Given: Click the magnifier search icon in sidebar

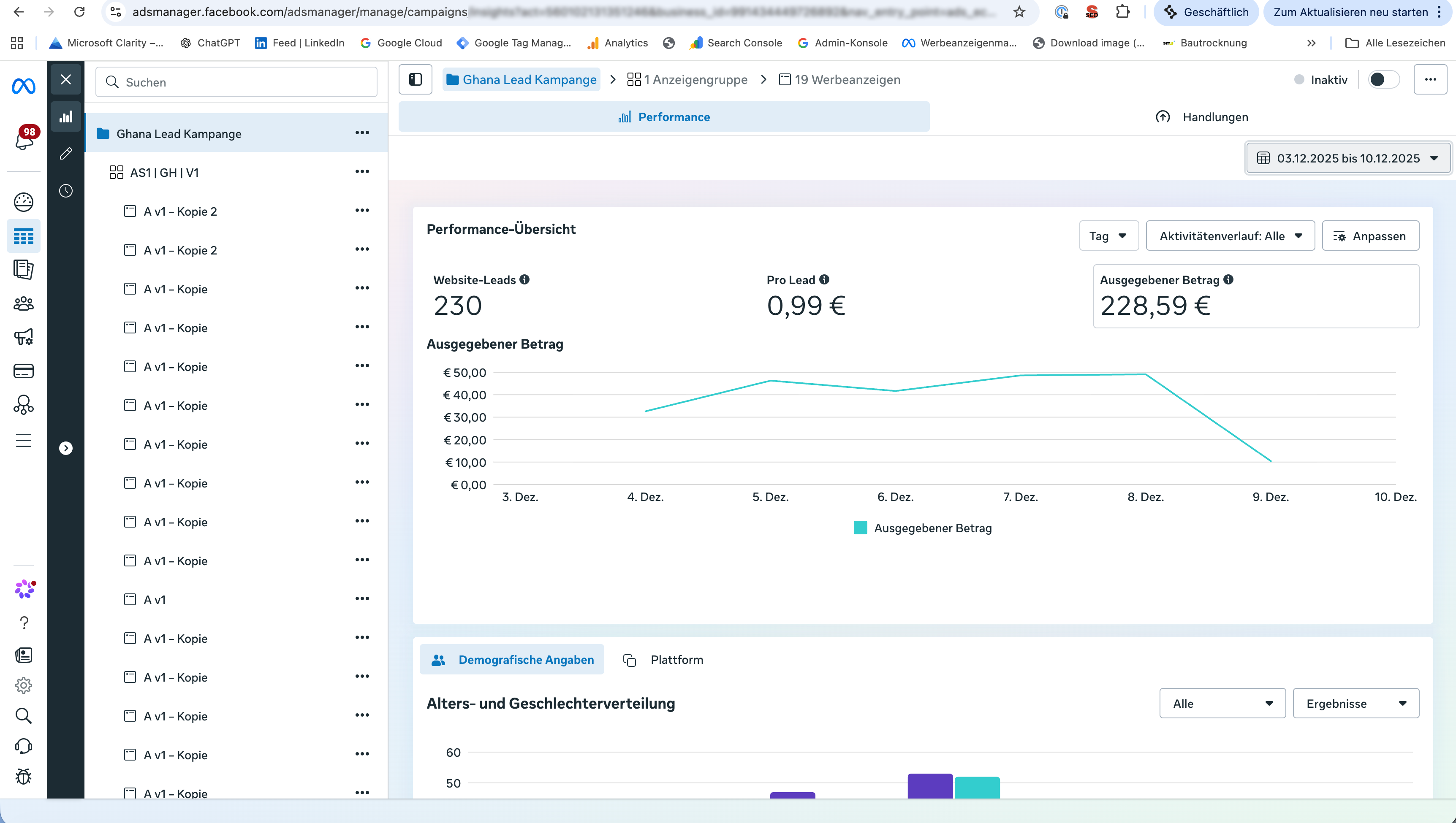Looking at the screenshot, I should click(23, 716).
